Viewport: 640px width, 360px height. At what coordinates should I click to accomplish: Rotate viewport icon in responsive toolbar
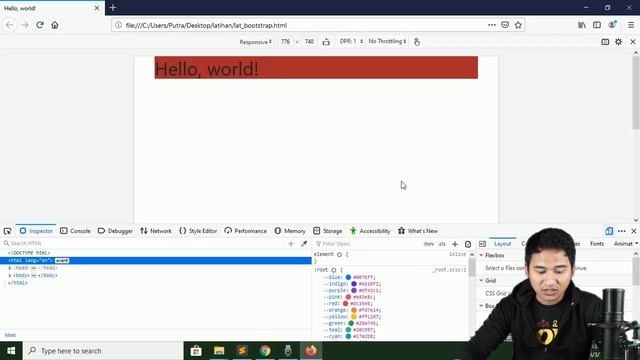pos(326,42)
